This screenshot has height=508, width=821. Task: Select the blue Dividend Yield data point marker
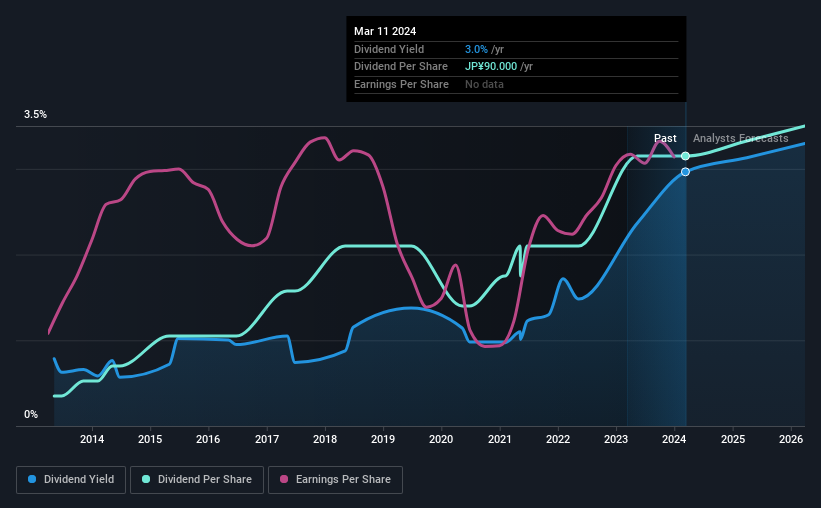click(685, 172)
